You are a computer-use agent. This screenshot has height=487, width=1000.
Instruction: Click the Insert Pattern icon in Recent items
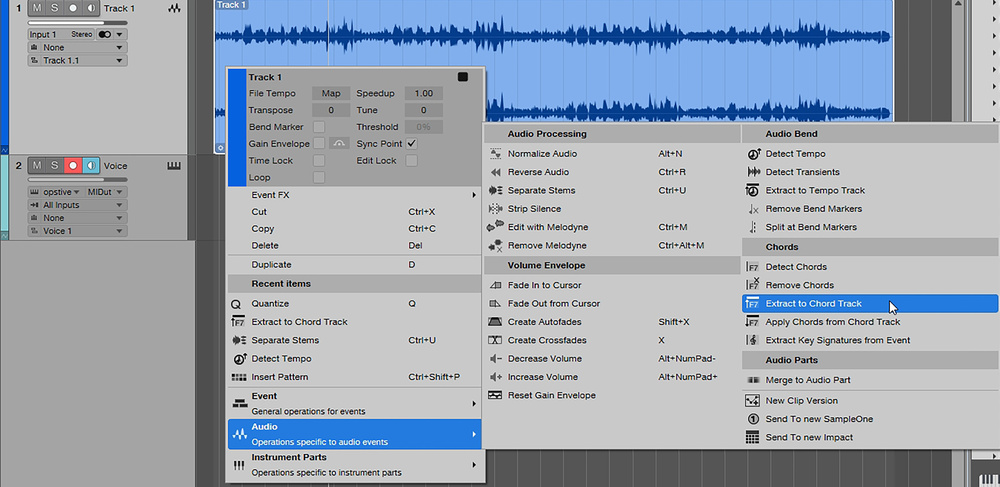pyautogui.click(x=238, y=377)
